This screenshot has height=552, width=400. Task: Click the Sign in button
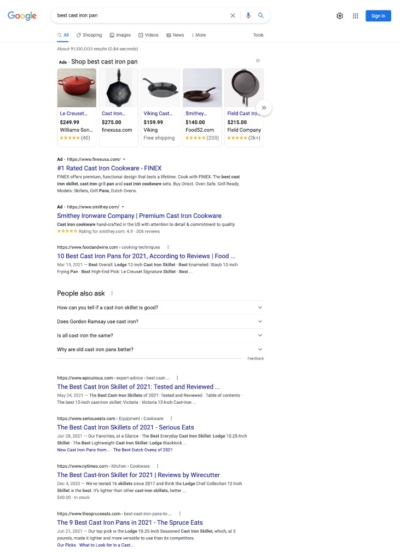378,16
